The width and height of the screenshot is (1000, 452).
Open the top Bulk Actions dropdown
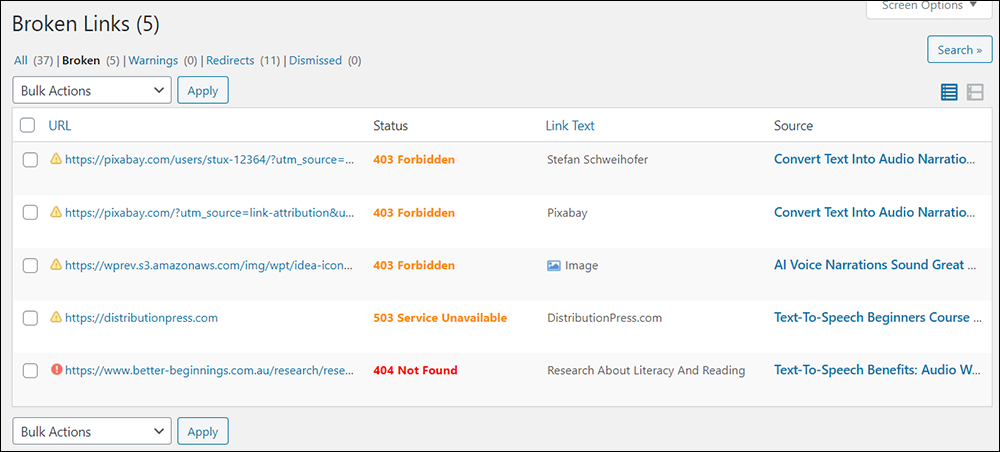[x=92, y=90]
